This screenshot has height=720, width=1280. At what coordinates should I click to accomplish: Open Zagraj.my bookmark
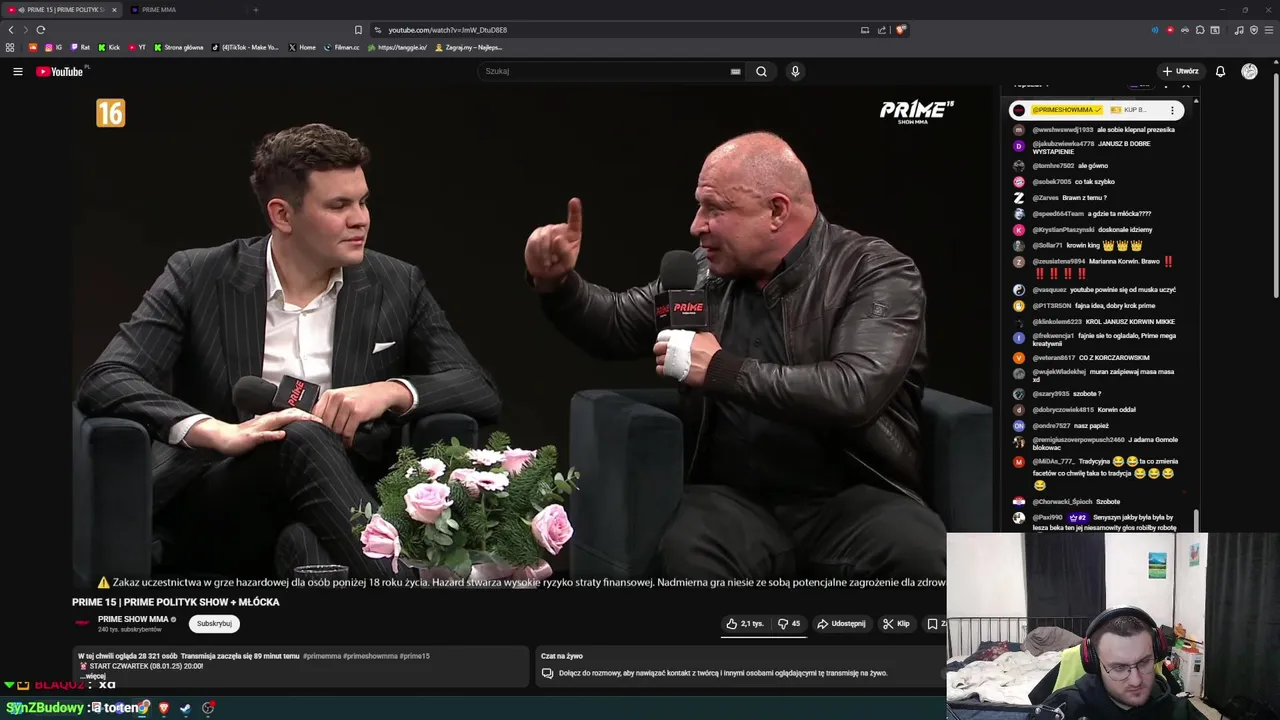point(469,47)
